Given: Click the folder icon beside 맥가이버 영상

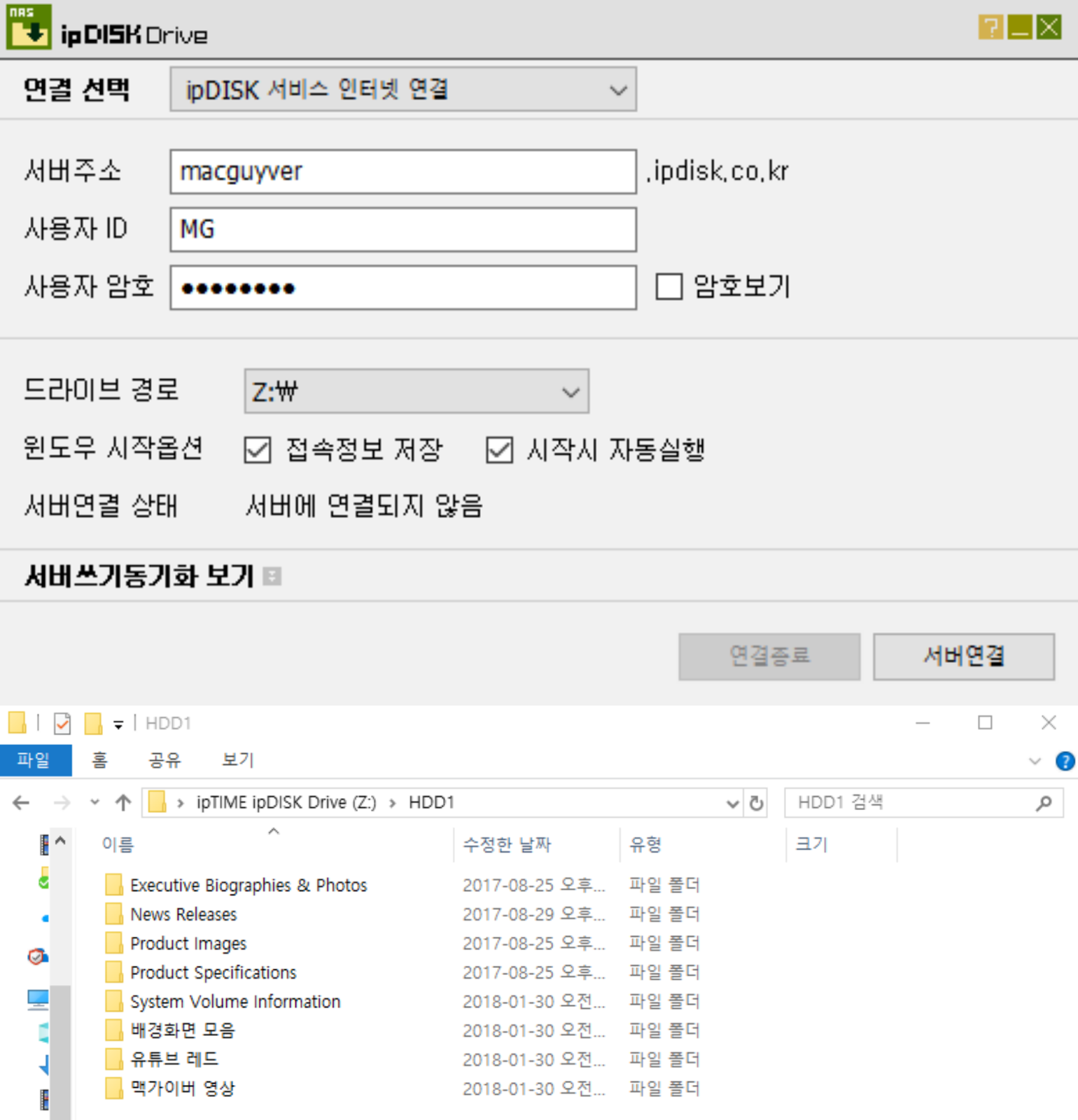Looking at the screenshot, I should point(114,1088).
